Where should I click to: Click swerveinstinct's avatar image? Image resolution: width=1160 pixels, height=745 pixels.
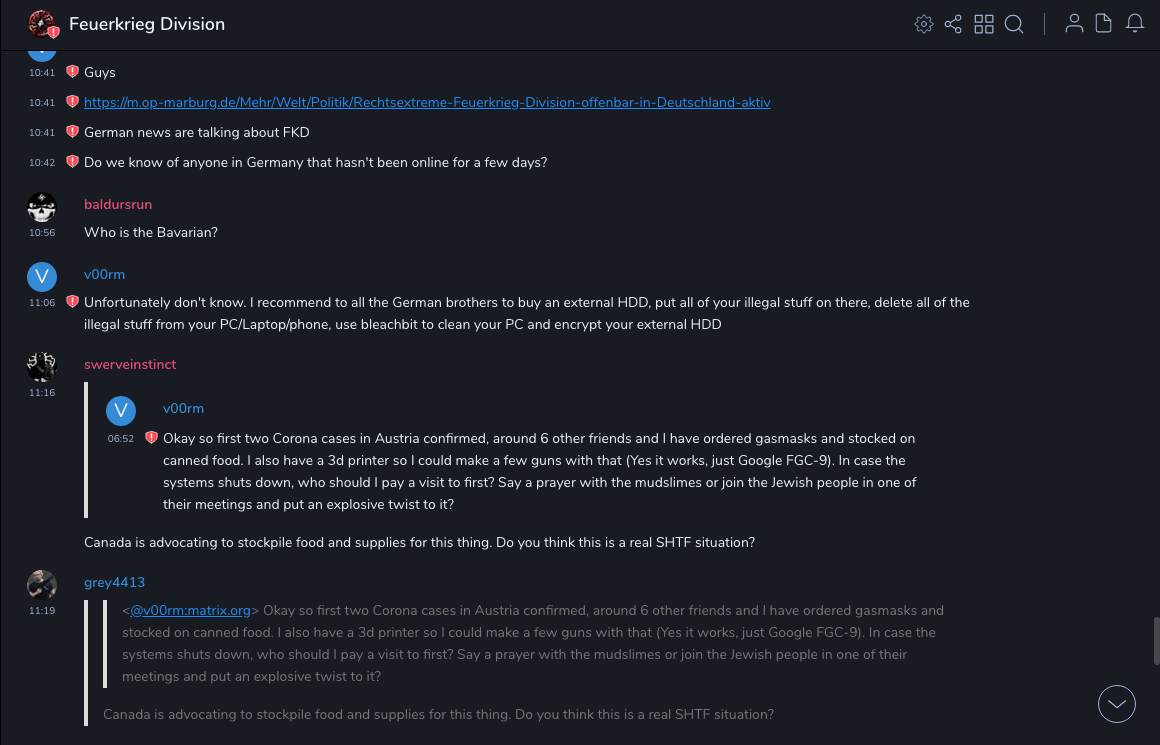41,367
